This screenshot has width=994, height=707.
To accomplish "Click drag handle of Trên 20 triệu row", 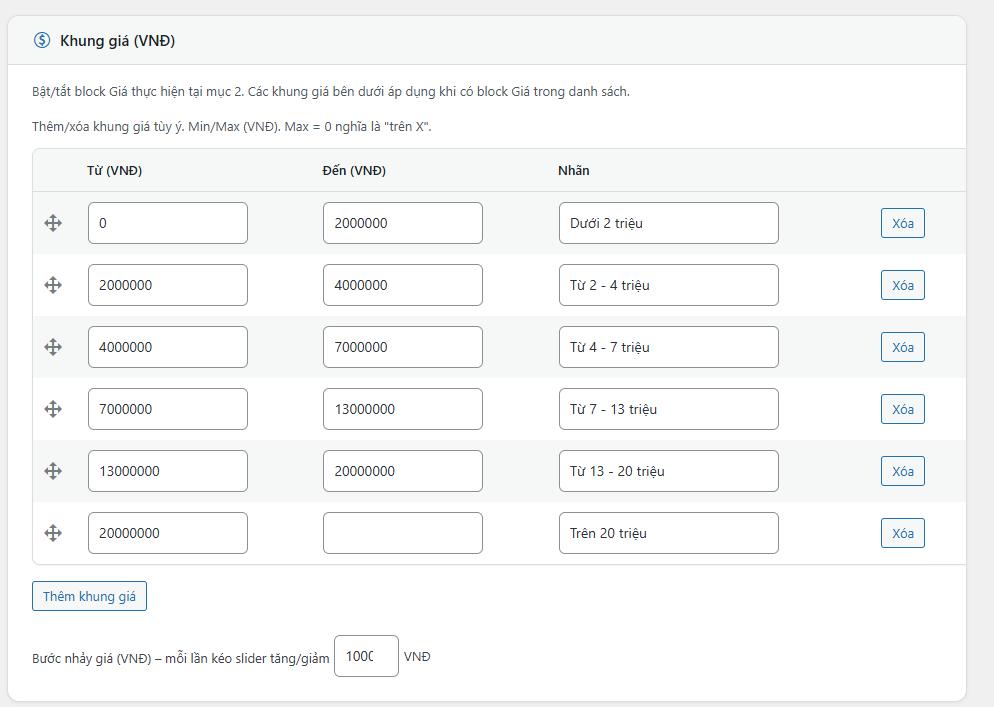I will (x=53, y=533).
